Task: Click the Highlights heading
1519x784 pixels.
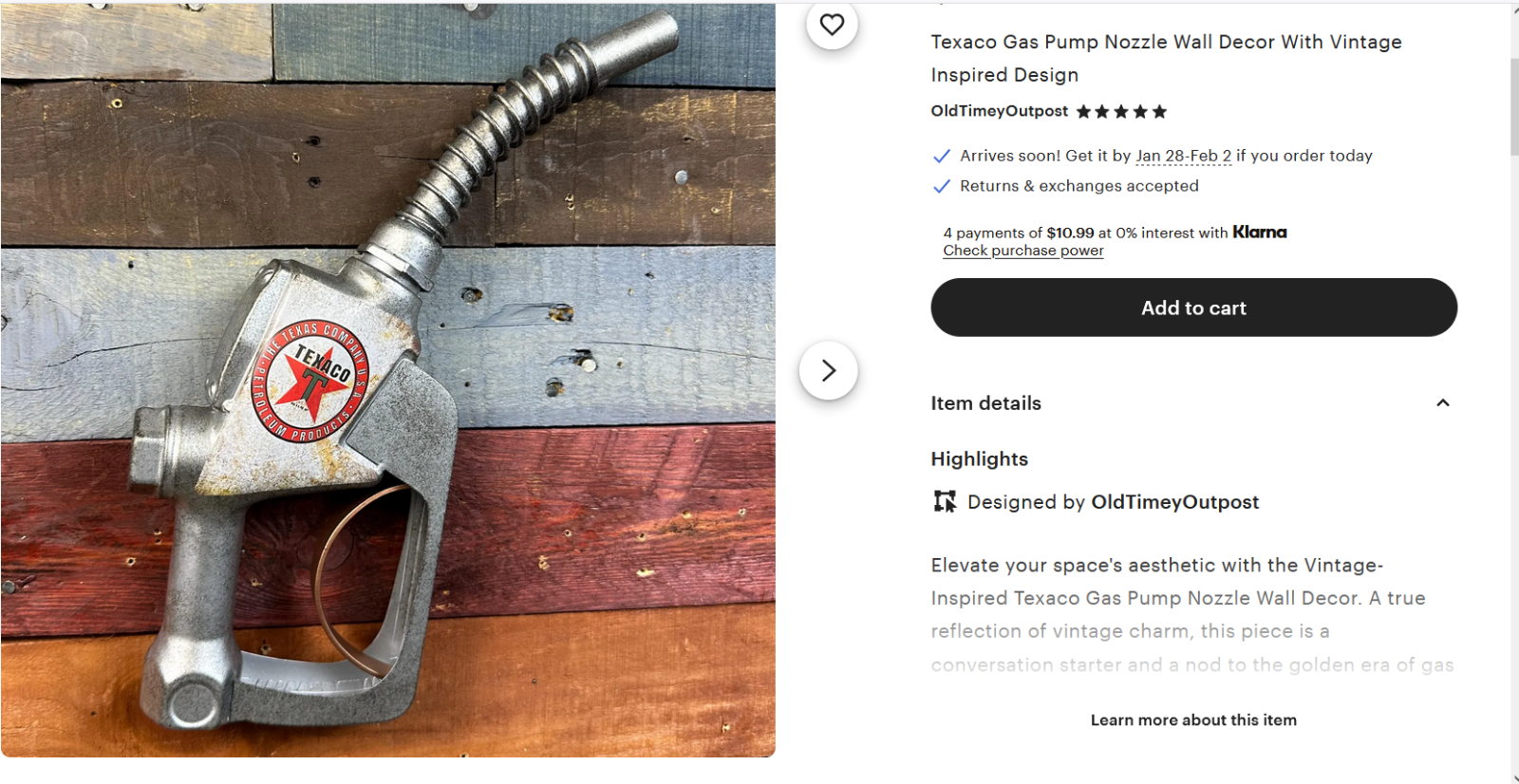Action: 979,459
